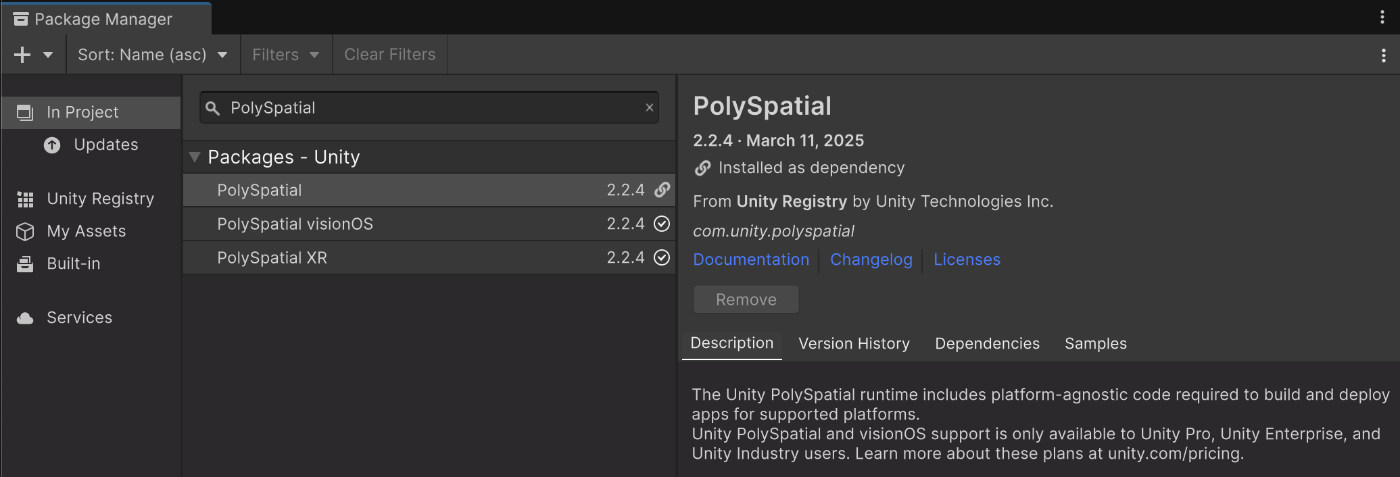Select the PolySpatial XR package row
This screenshot has height=477, width=1400.
pyautogui.click(x=429, y=258)
